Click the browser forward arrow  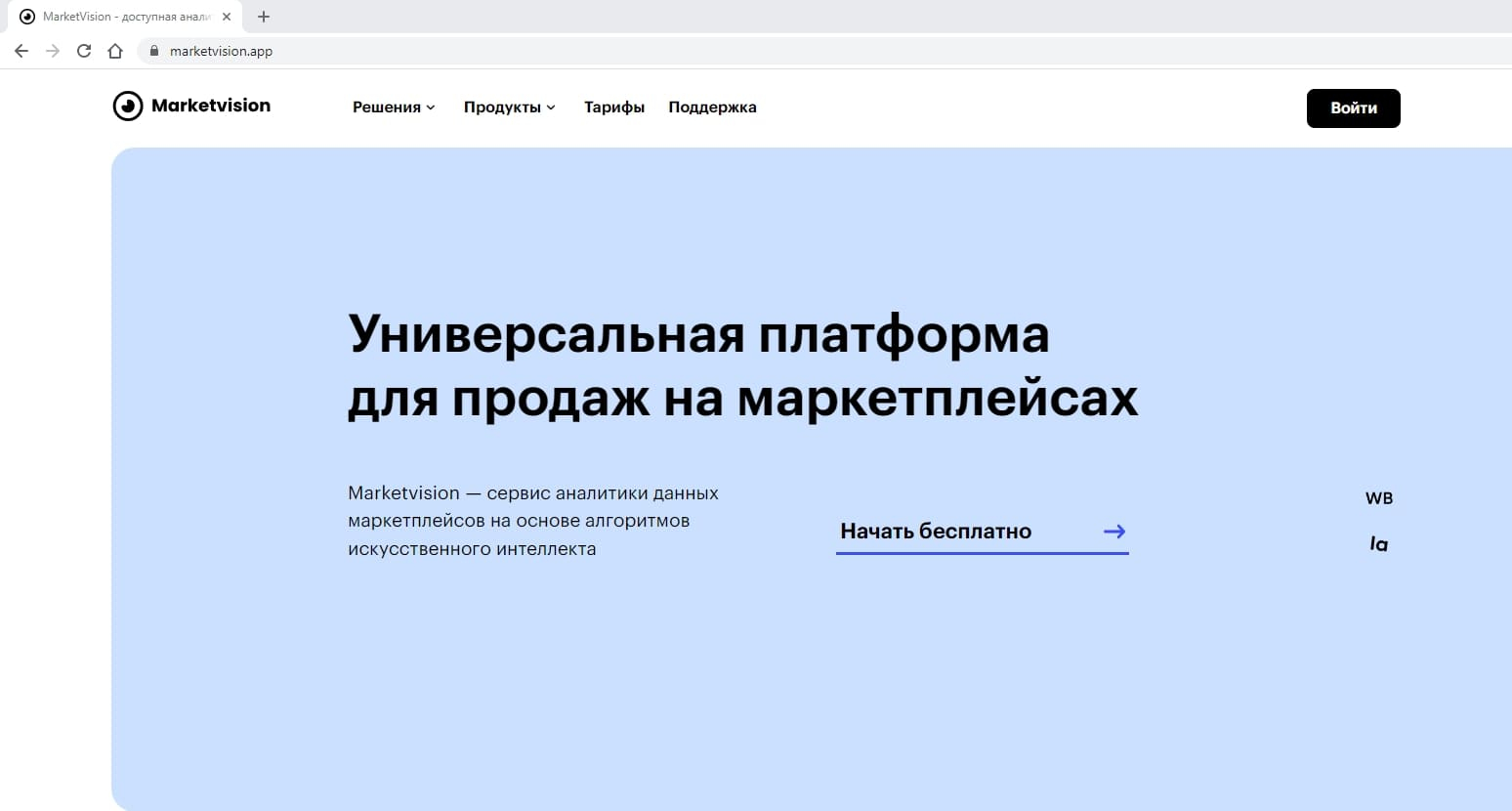[x=53, y=51]
